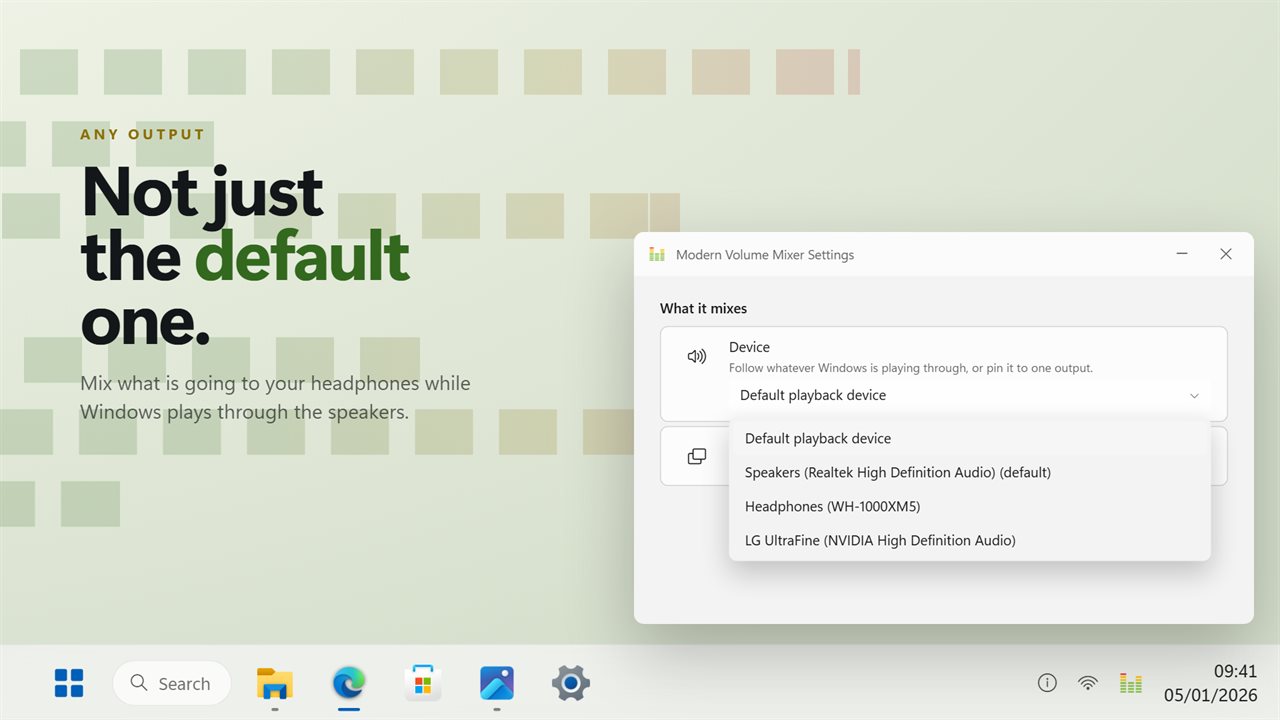Click the speaker icon beside Device
This screenshot has height=720, width=1280.
(697, 356)
